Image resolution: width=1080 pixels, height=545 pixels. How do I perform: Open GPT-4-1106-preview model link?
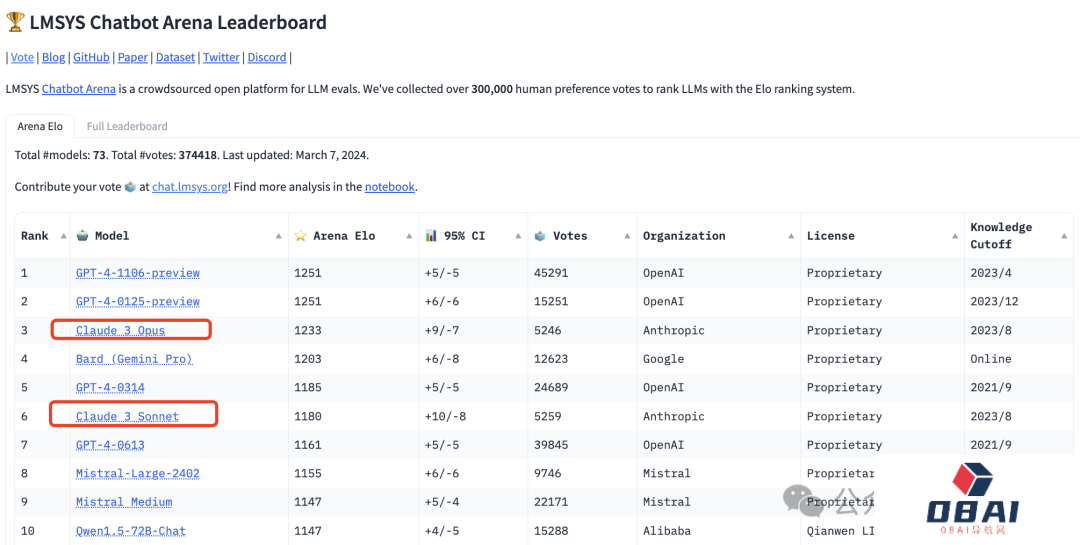point(138,273)
